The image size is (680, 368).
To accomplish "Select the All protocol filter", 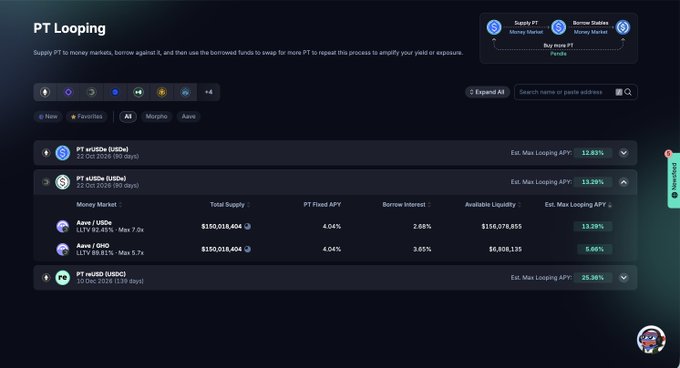I will point(128,117).
